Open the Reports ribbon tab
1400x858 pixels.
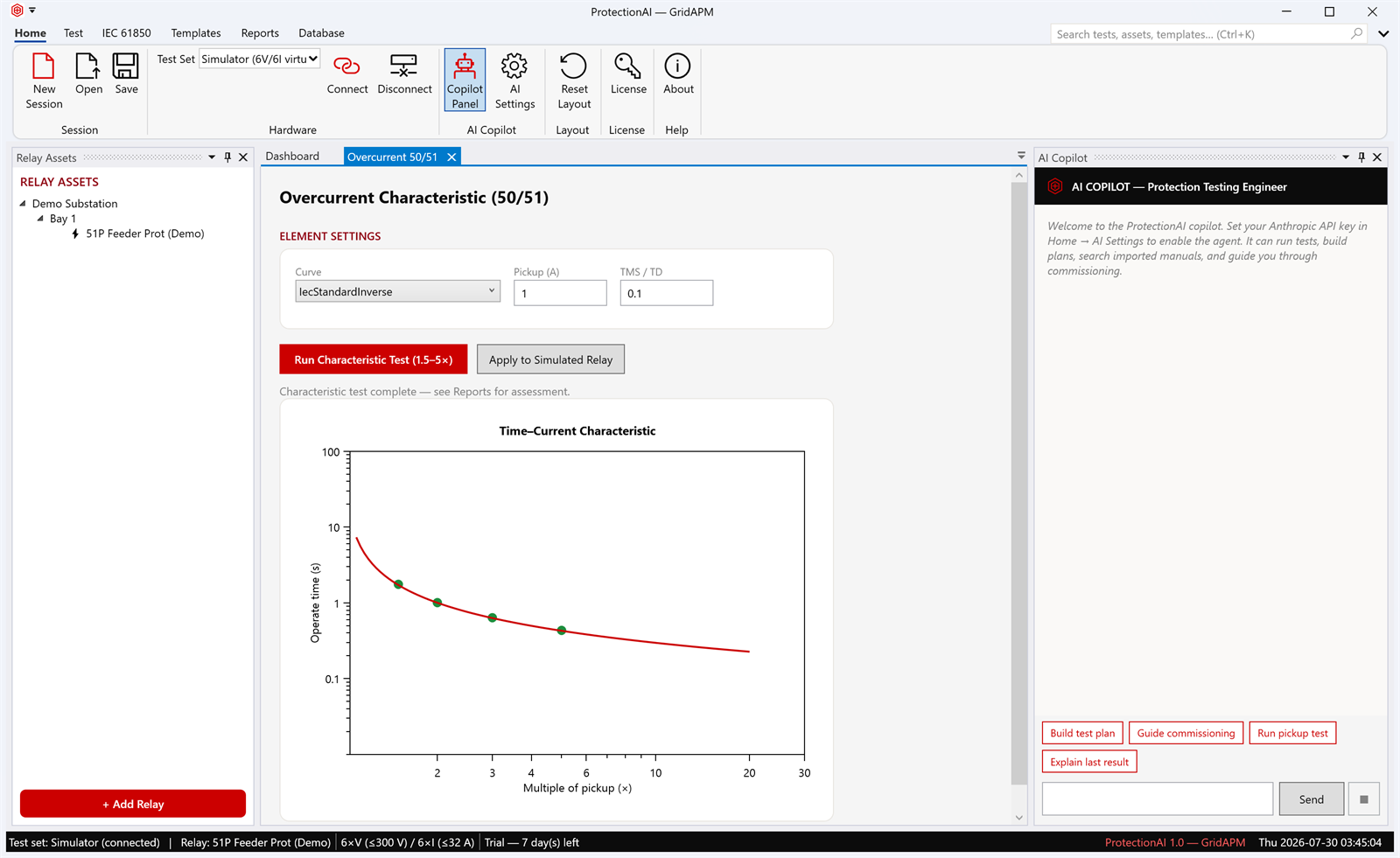coord(260,33)
